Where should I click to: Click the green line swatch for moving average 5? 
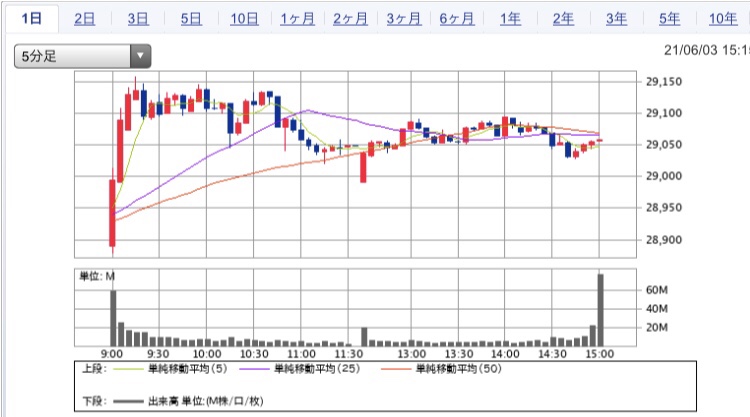coord(128,369)
